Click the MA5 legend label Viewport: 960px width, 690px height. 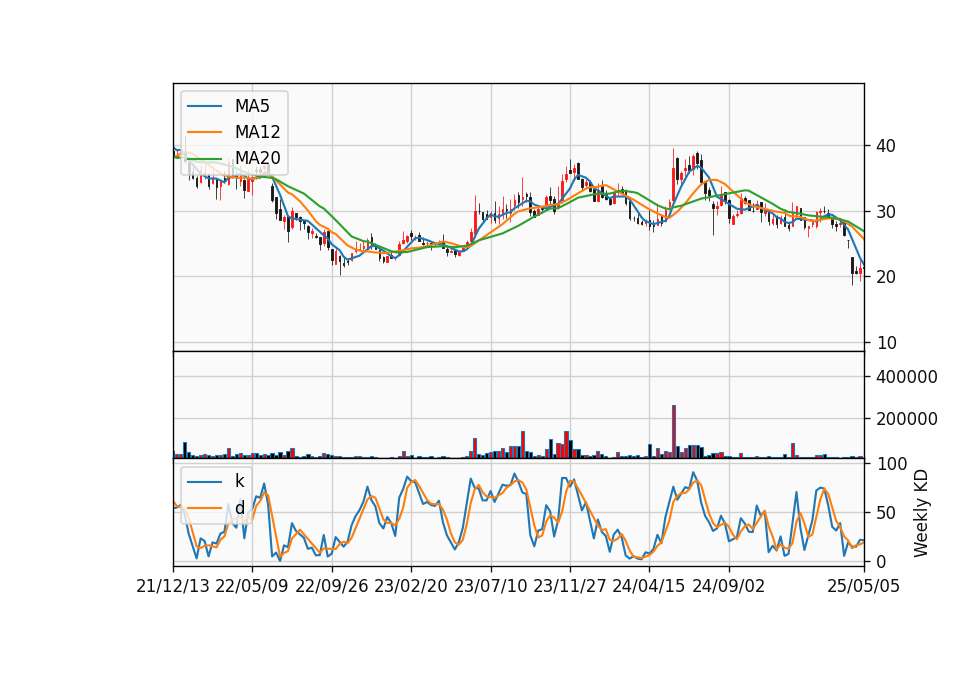pyautogui.click(x=252, y=106)
